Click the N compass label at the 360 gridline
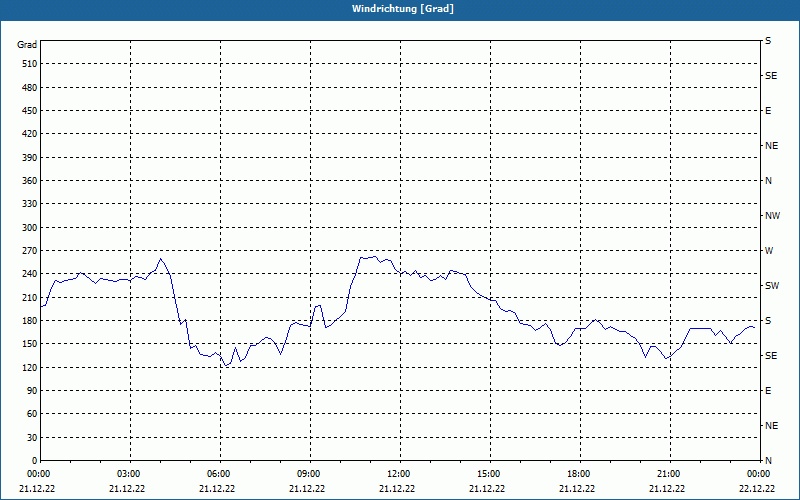The width and height of the screenshot is (800, 500). (x=768, y=181)
